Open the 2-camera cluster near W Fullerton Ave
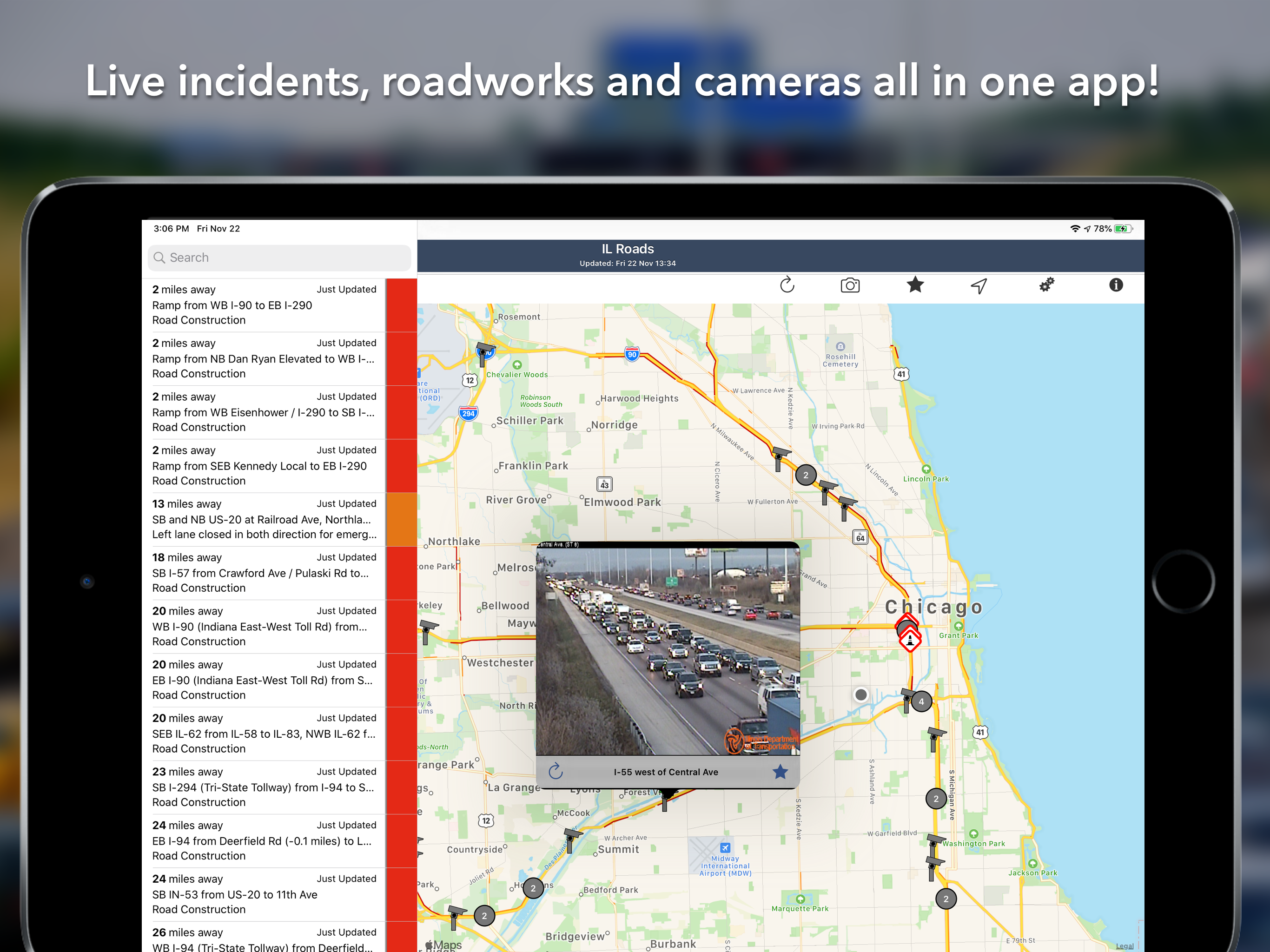This screenshot has width=1270, height=952. pyautogui.click(x=806, y=475)
